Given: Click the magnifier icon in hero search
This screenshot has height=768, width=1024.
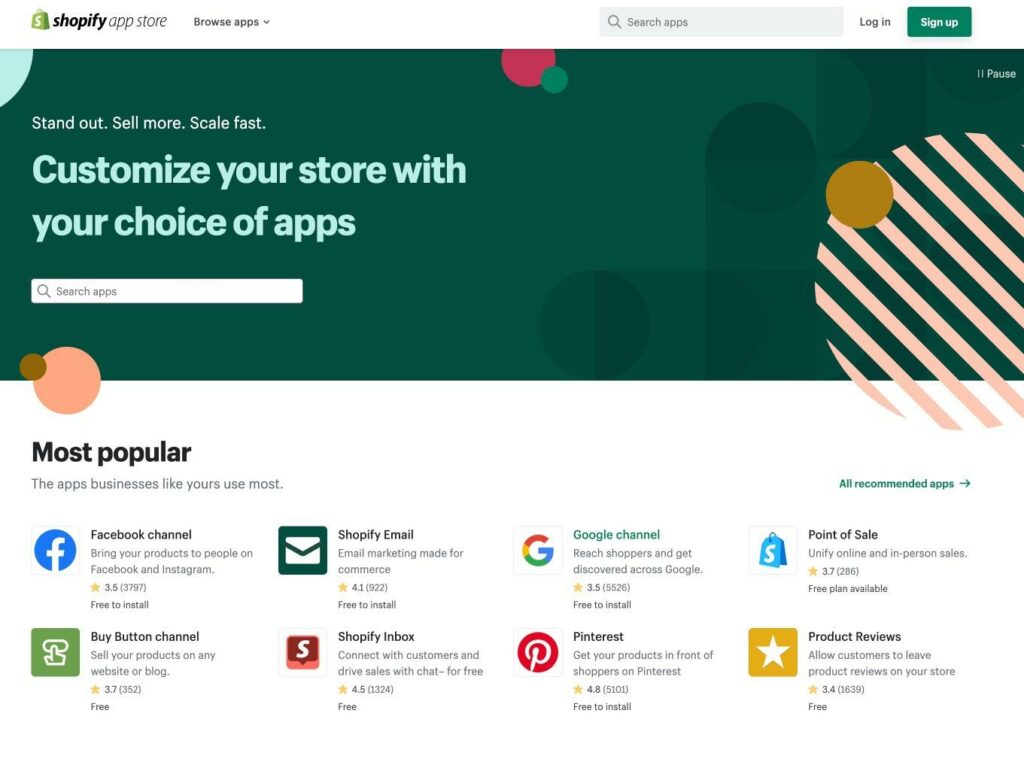Looking at the screenshot, I should coord(44,291).
